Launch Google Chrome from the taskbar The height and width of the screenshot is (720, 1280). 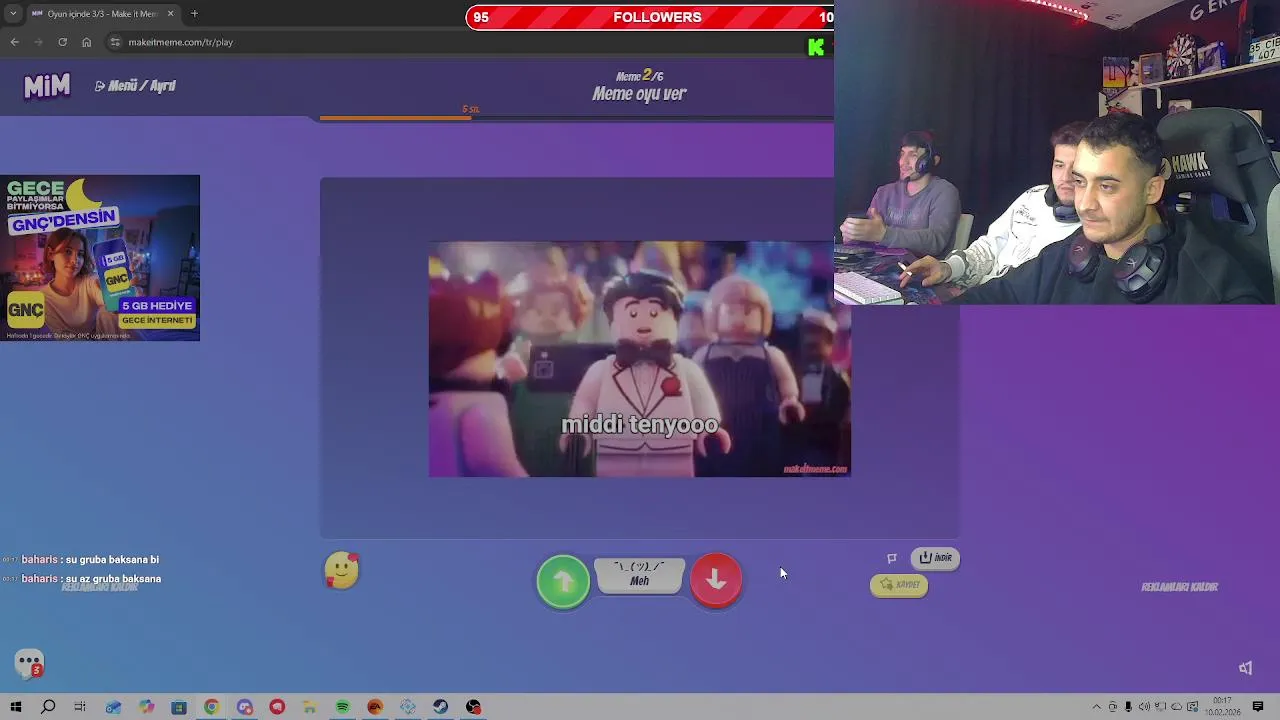(x=212, y=707)
